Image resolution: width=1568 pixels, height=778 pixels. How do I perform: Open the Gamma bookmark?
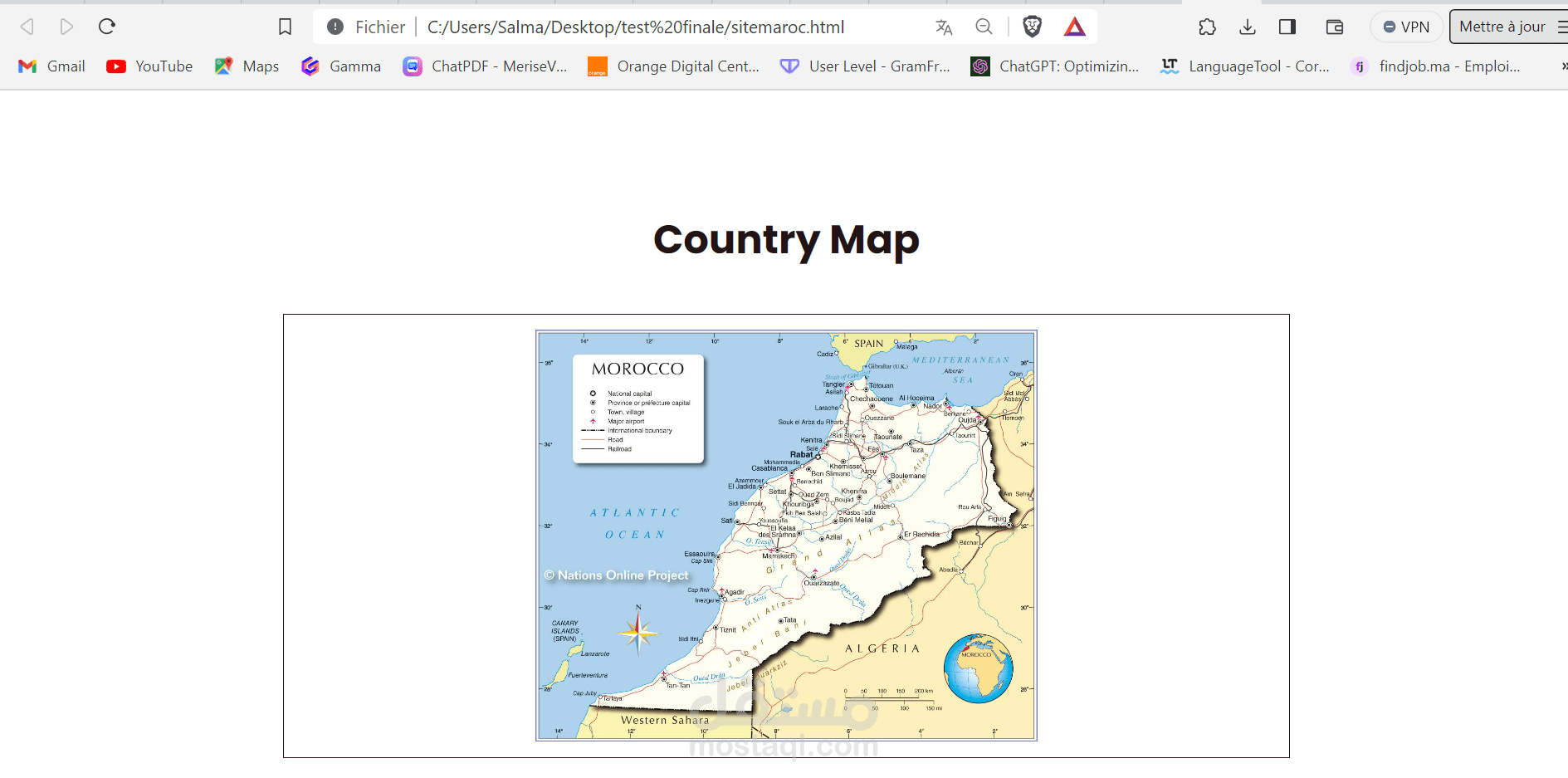click(x=341, y=66)
